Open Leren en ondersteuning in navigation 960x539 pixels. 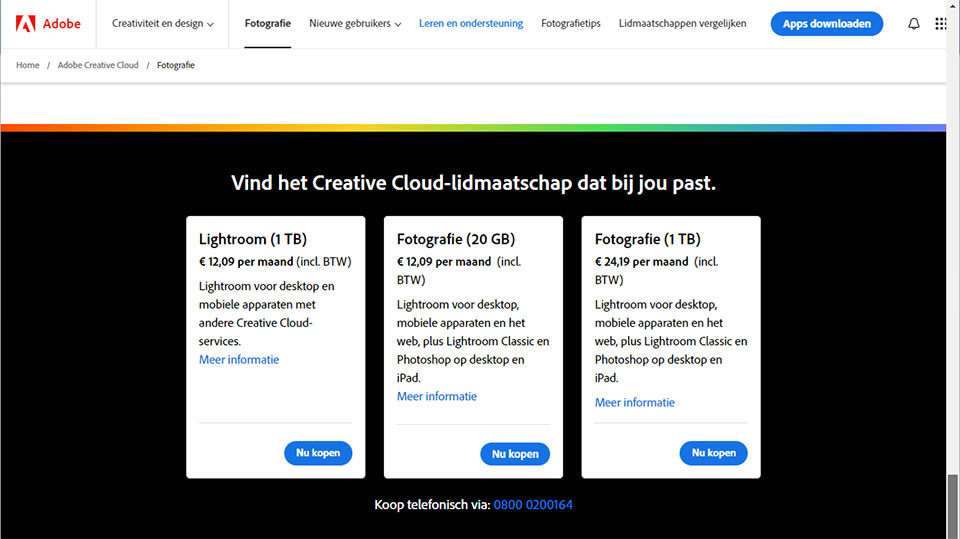point(471,24)
